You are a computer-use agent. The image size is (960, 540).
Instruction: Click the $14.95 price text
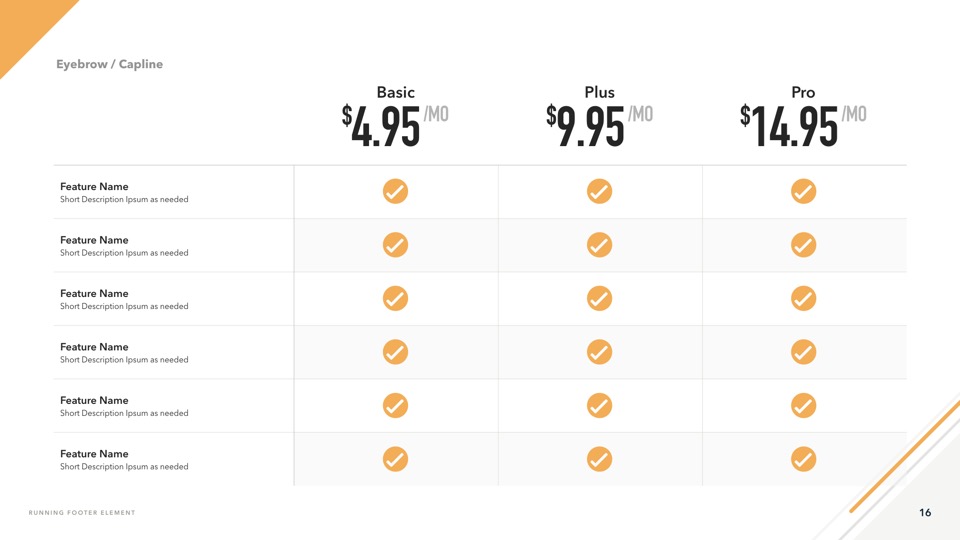pos(791,127)
